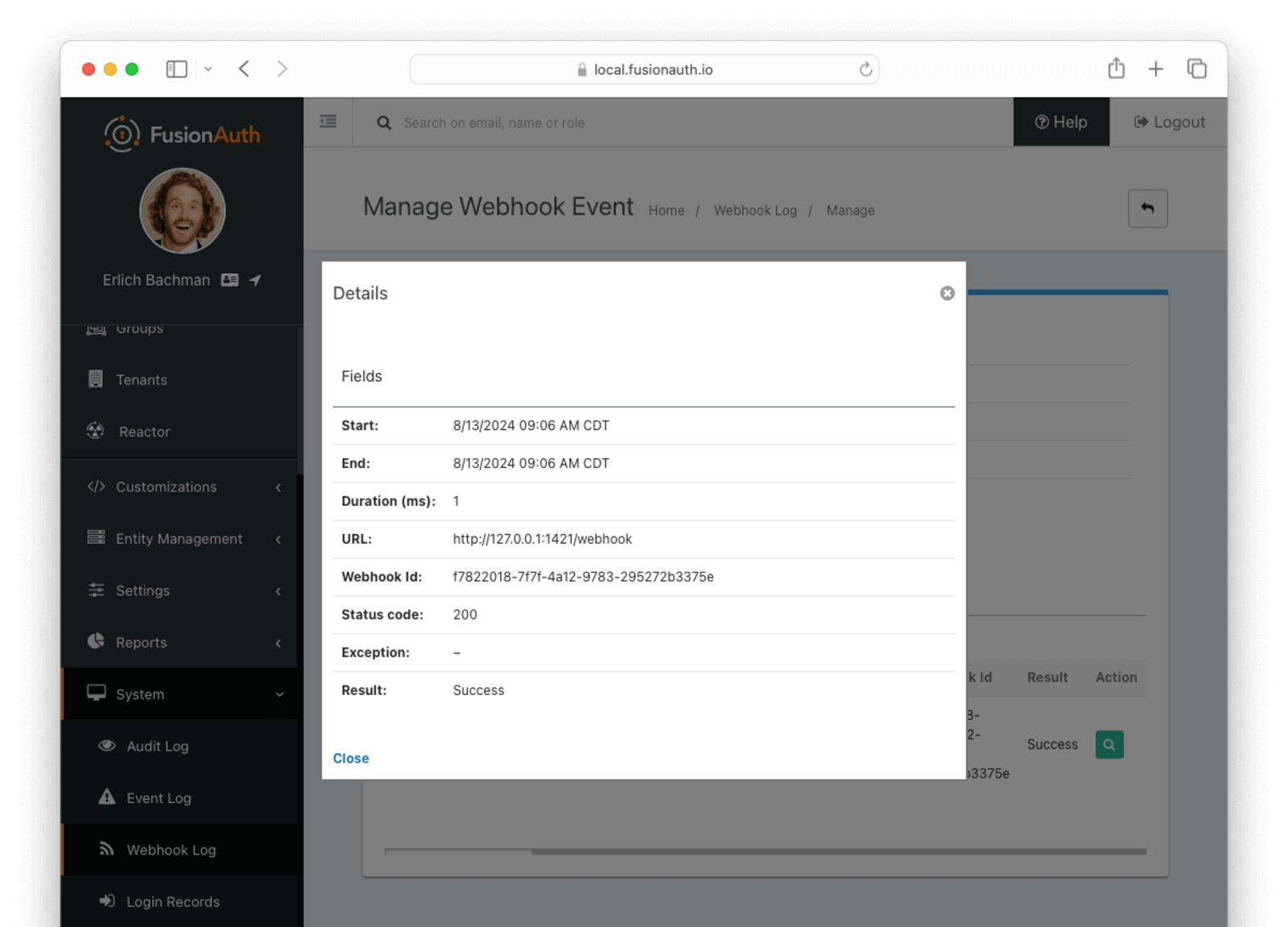
Task: Click the Event Log warning triangle icon
Action: point(107,797)
